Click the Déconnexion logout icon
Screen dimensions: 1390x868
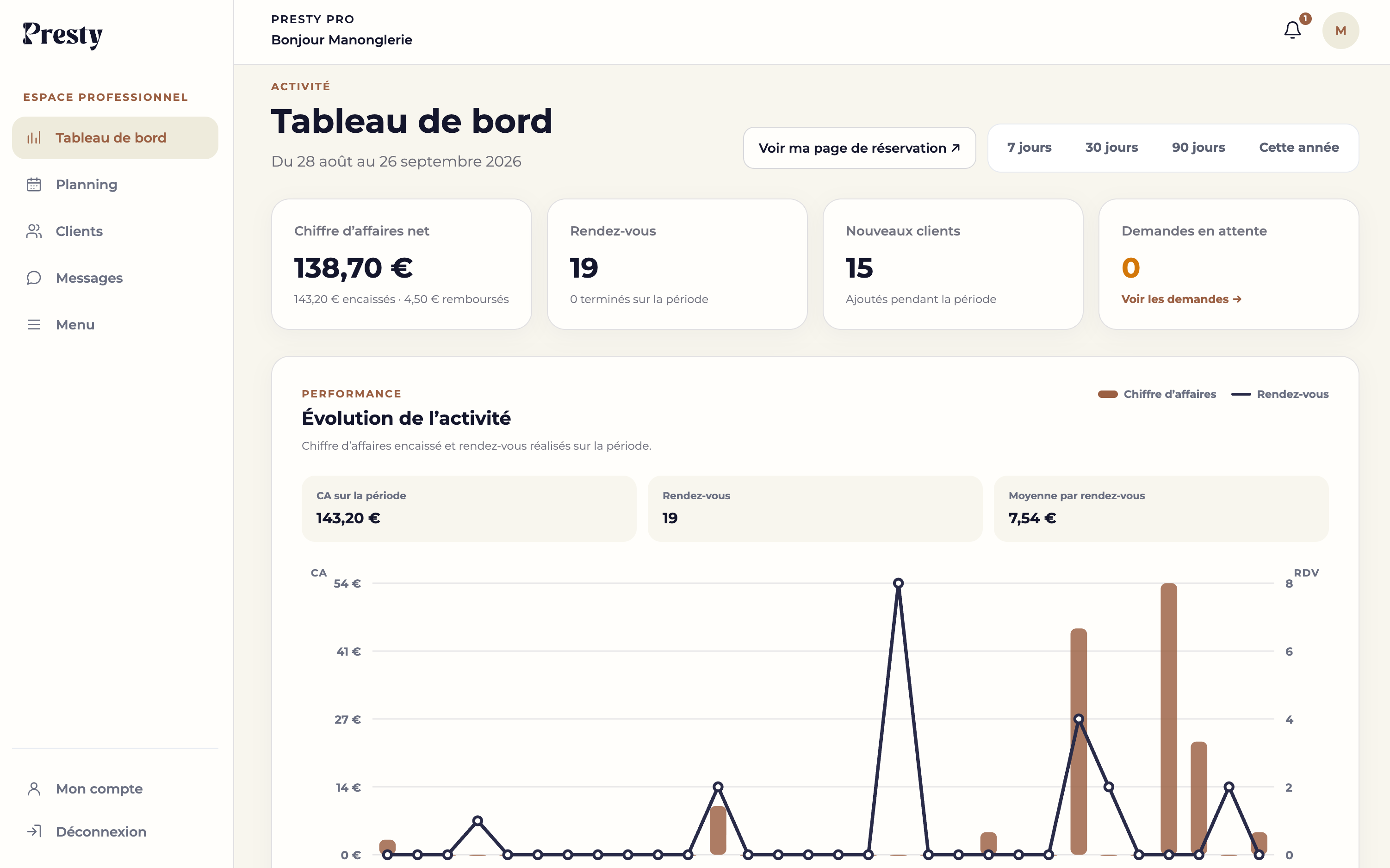pyautogui.click(x=34, y=831)
